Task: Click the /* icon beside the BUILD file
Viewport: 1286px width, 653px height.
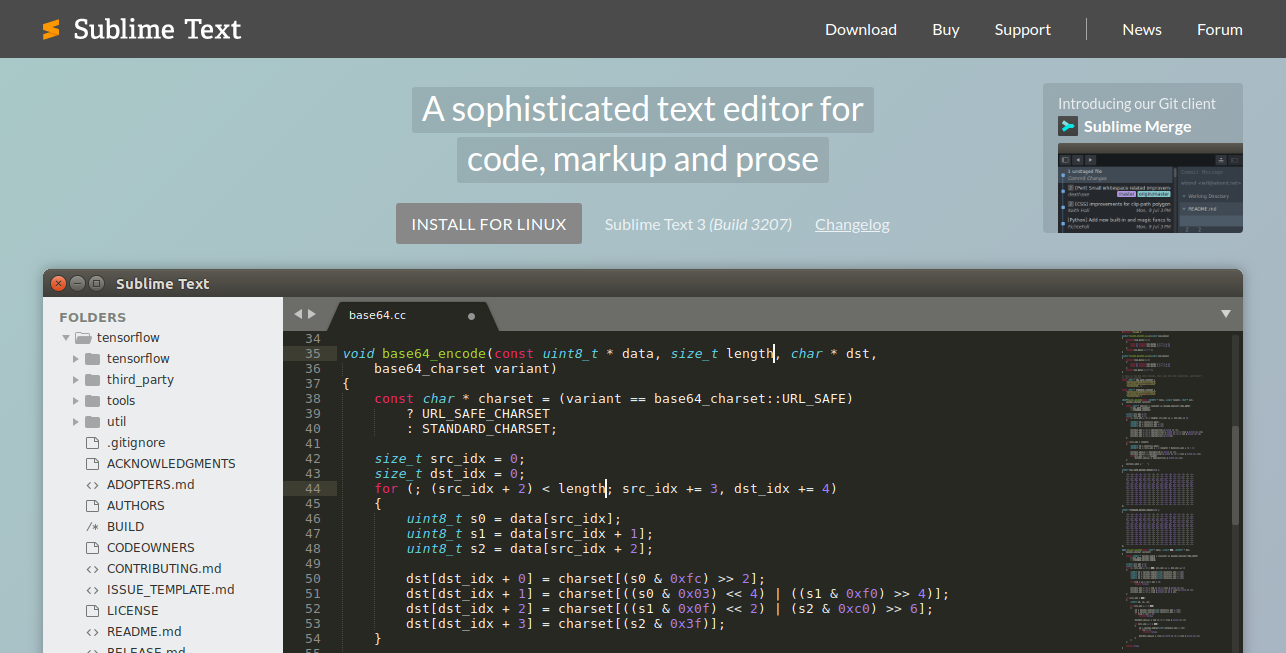Action: tap(90, 526)
